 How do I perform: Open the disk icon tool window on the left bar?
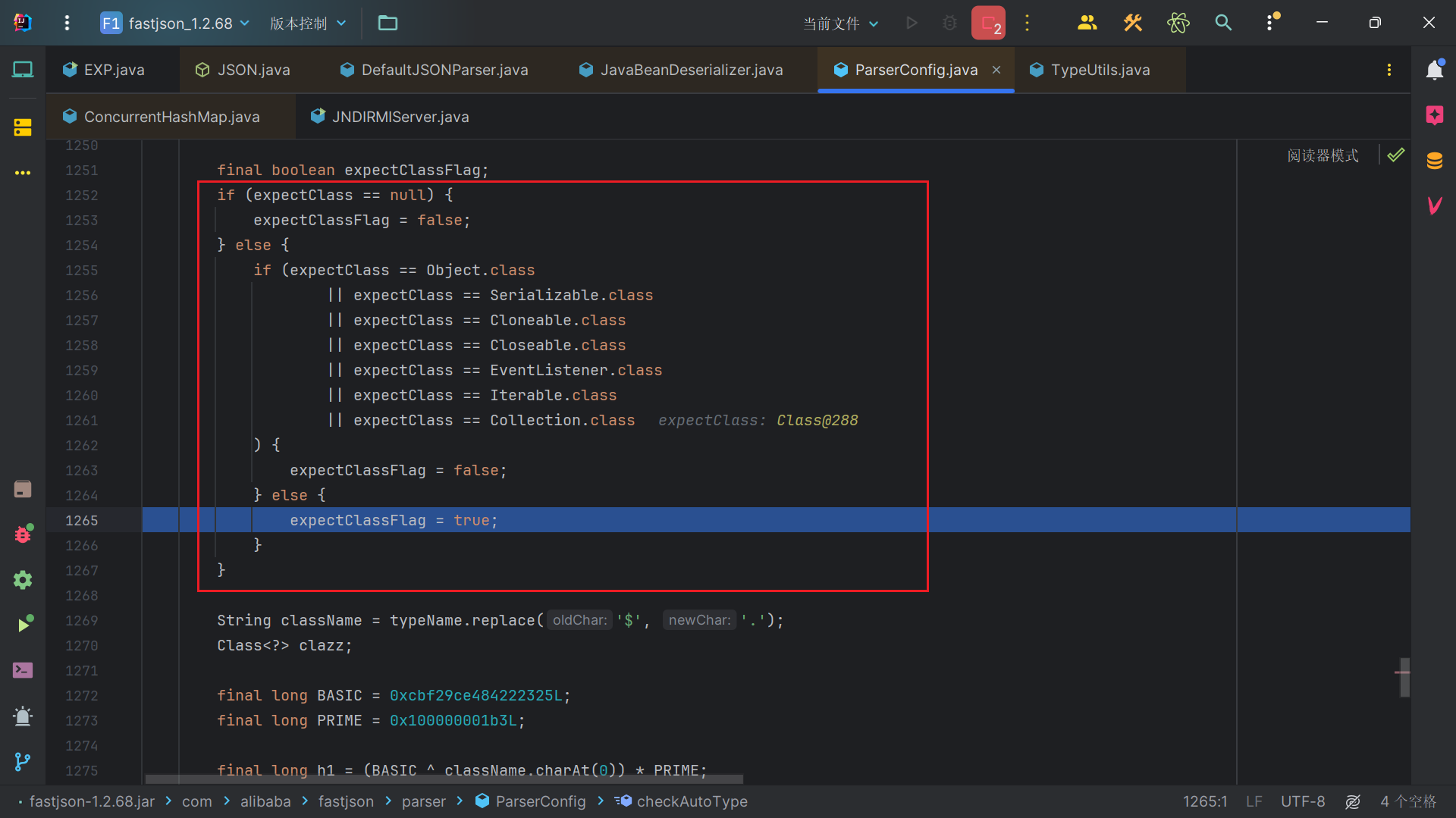(x=23, y=489)
